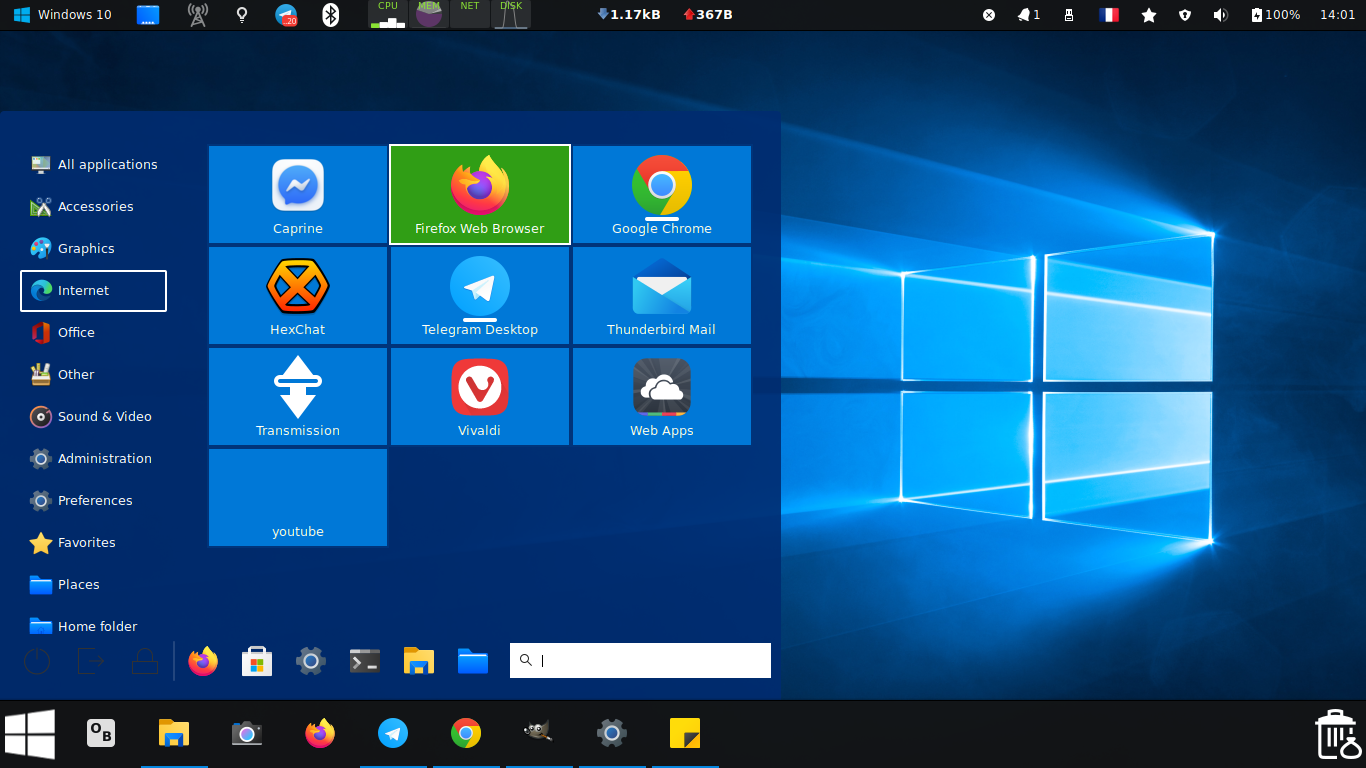Open notifications bell in top panel

click(x=1029, y=15)
